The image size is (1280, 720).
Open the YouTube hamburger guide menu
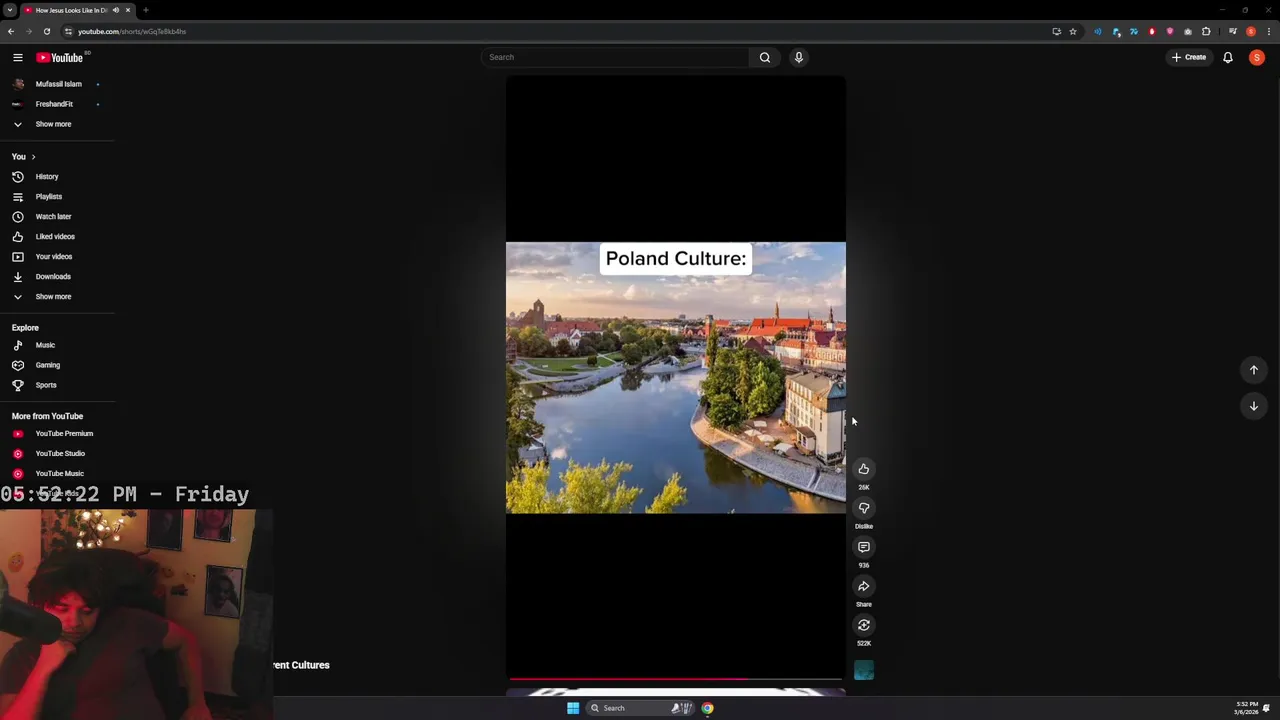17,57
